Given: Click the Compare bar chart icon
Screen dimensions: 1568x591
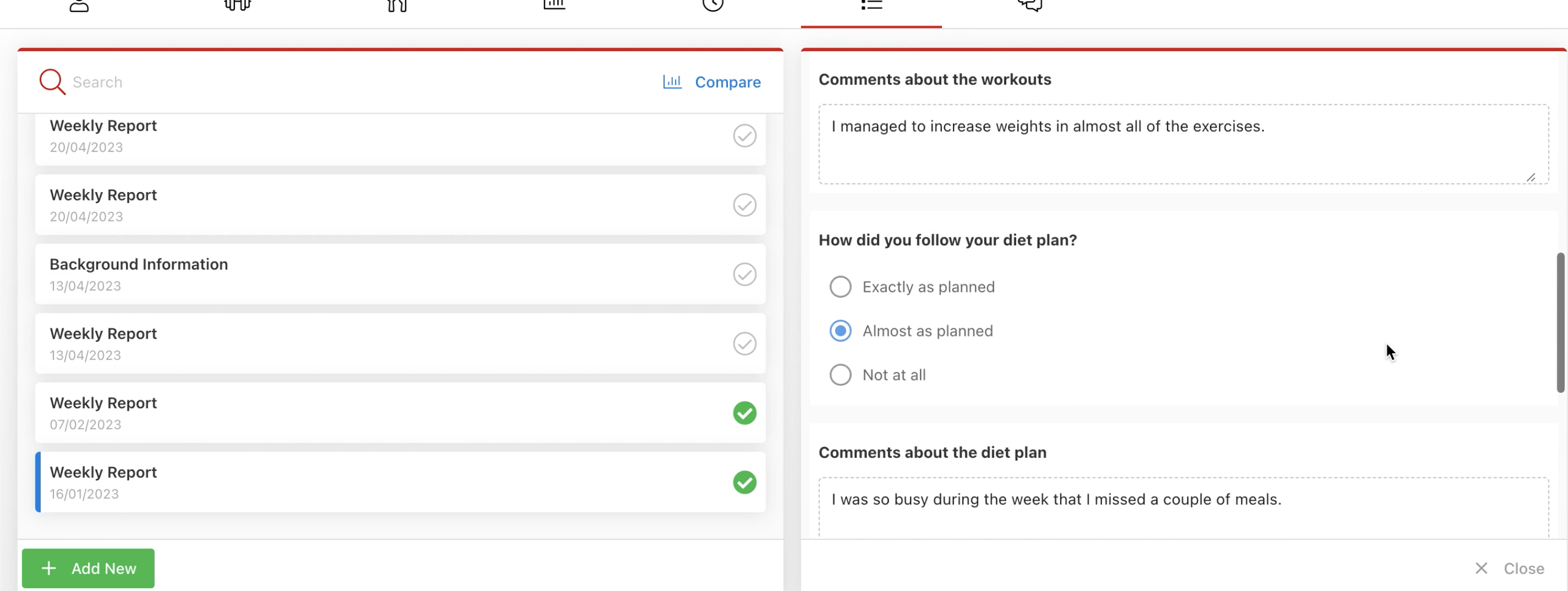Looking at the screenshot, I should point(672,81).
